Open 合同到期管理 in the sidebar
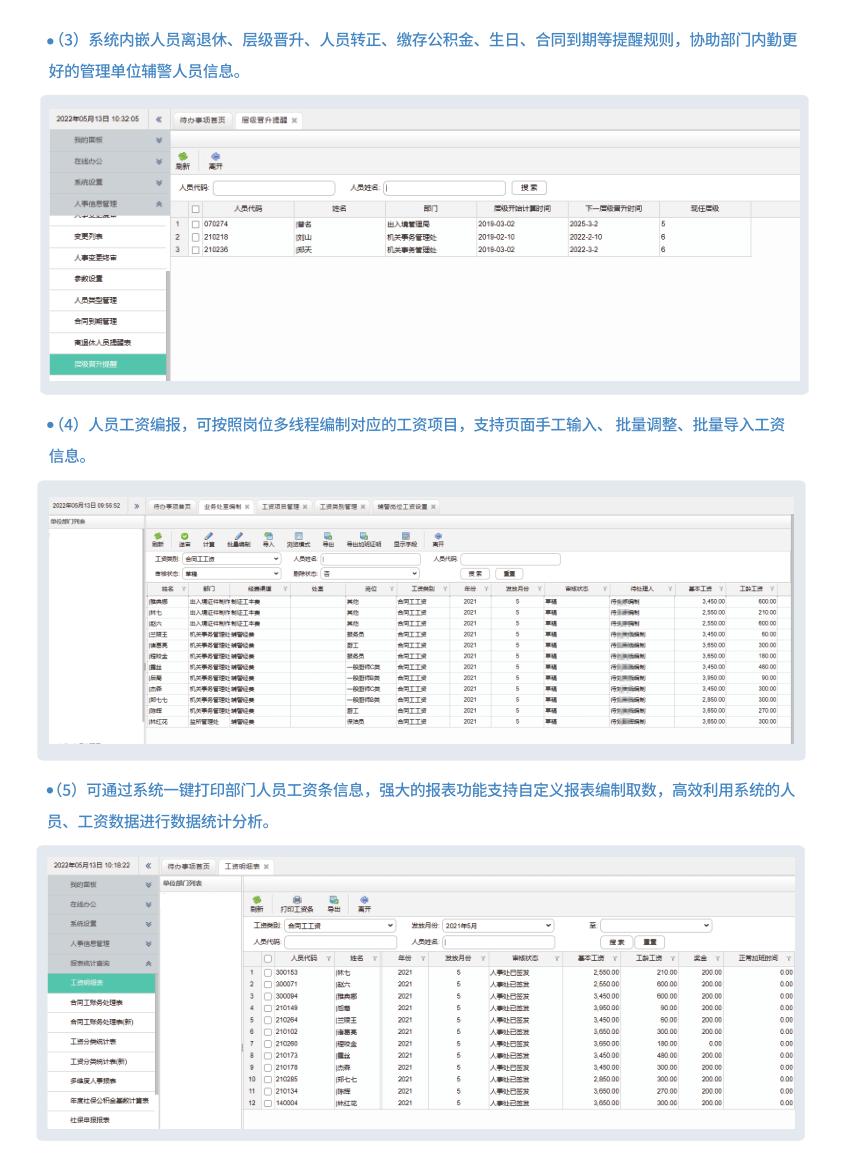This screenshot has height=1168, width=850. click(96, 321)
